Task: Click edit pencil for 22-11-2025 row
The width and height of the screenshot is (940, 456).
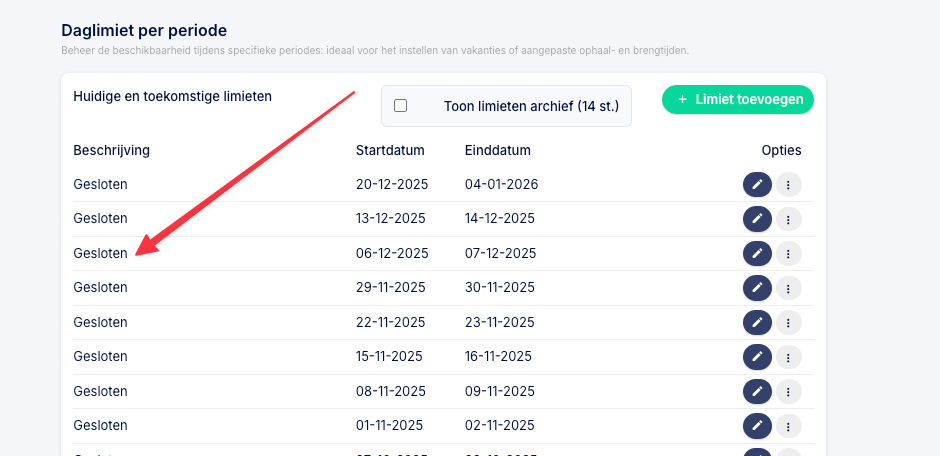Action: 757,322
